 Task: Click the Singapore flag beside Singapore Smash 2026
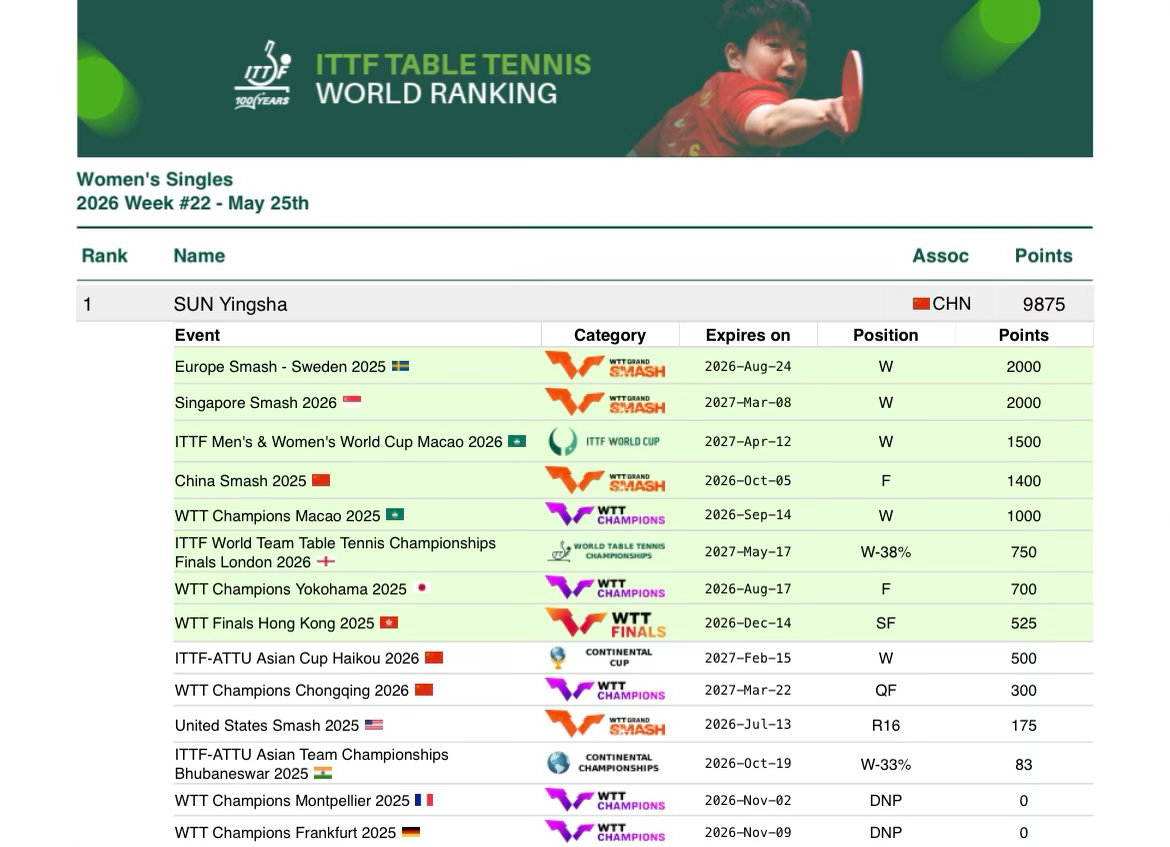(x=352, y=401)
